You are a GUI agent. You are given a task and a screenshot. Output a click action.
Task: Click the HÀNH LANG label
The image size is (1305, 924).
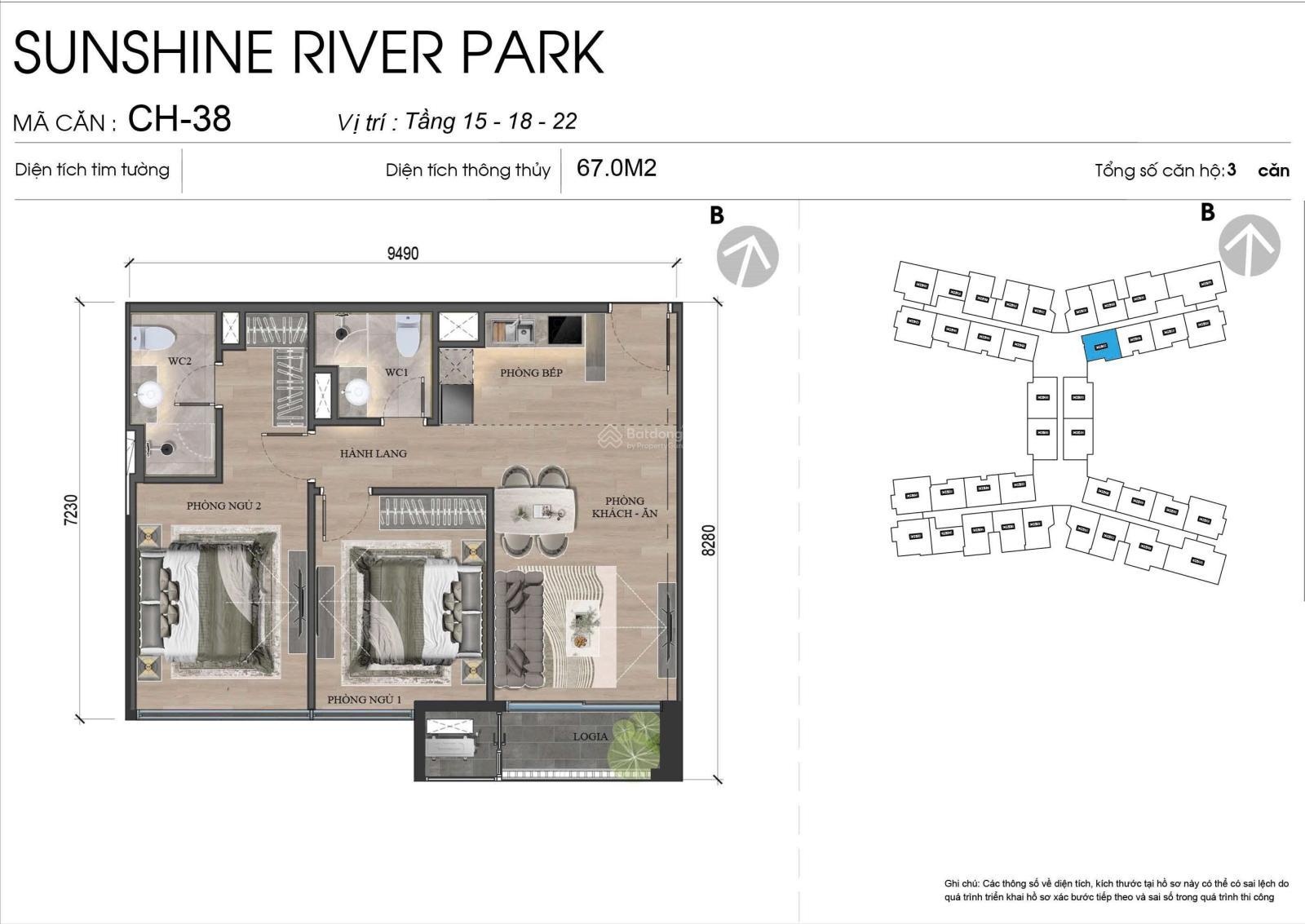[374, 453]
